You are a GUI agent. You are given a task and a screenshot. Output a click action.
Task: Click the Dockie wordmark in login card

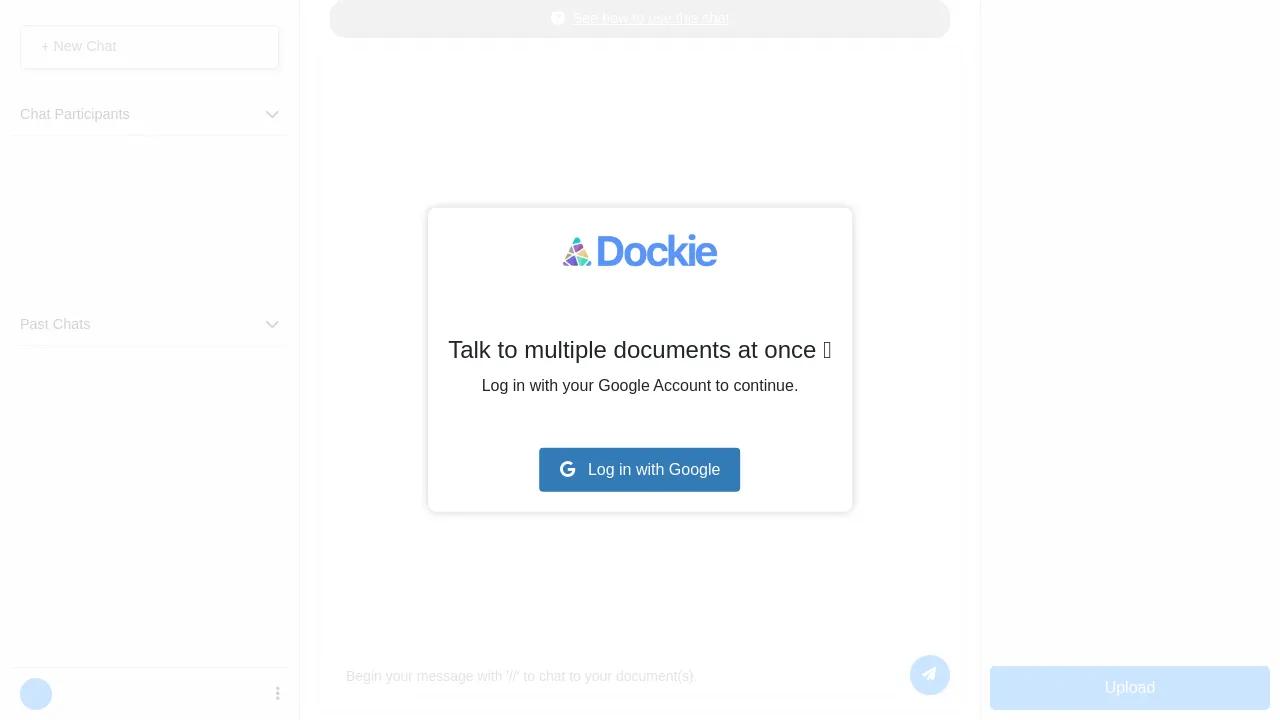pos(656,251)
